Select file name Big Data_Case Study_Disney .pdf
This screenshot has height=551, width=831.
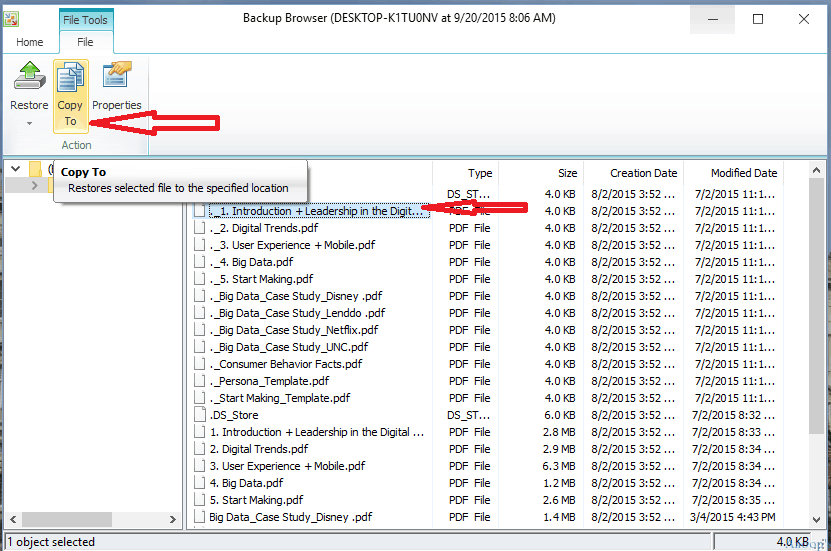pyautogui.click(x=290, y=517)
